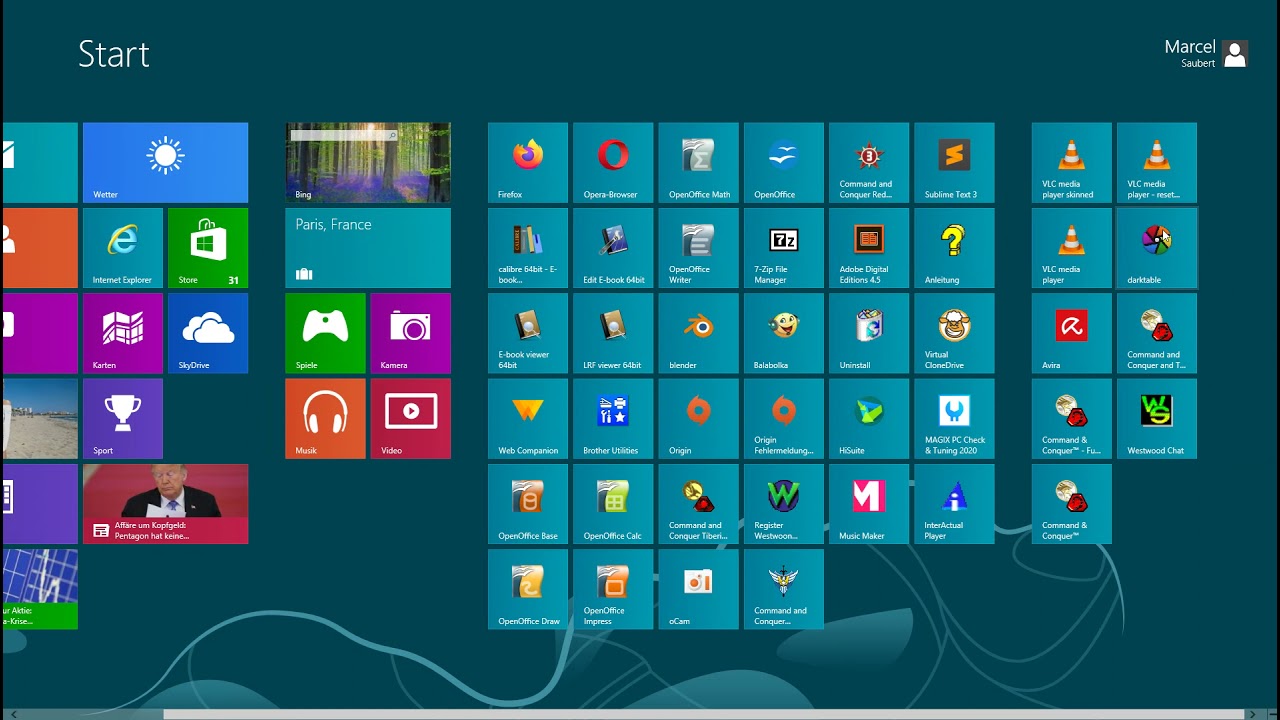The image size is (1280, 720).
Task: Open Origin Fehlermeldung tile
Action: pos(784,419)
